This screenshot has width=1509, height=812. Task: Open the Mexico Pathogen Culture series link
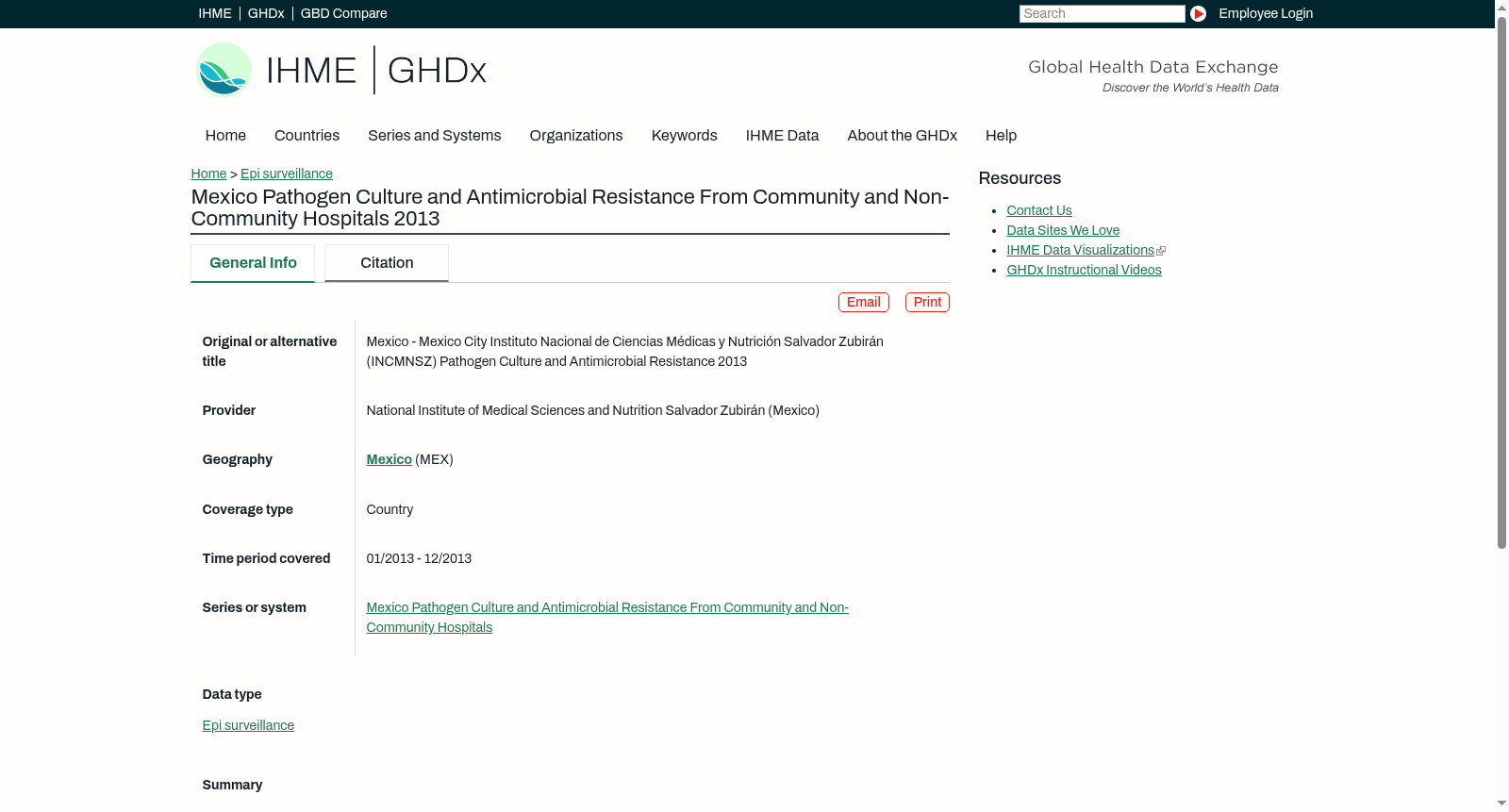(607, 618)
